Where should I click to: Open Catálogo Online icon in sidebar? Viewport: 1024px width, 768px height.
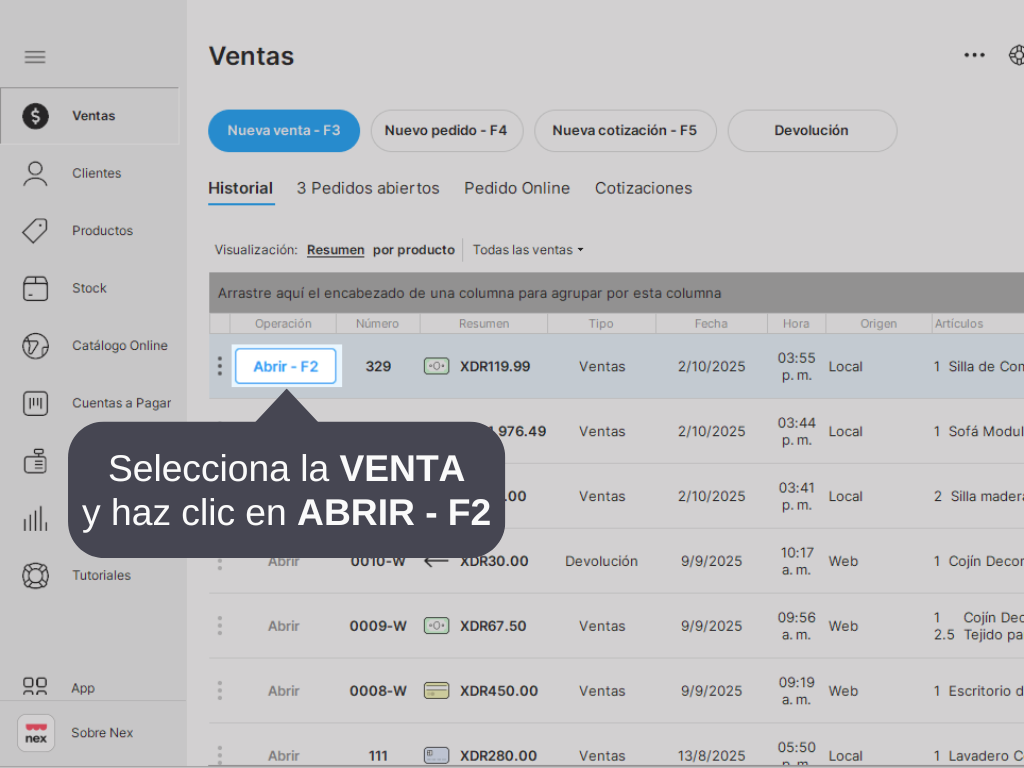click(x=35, y=345)
